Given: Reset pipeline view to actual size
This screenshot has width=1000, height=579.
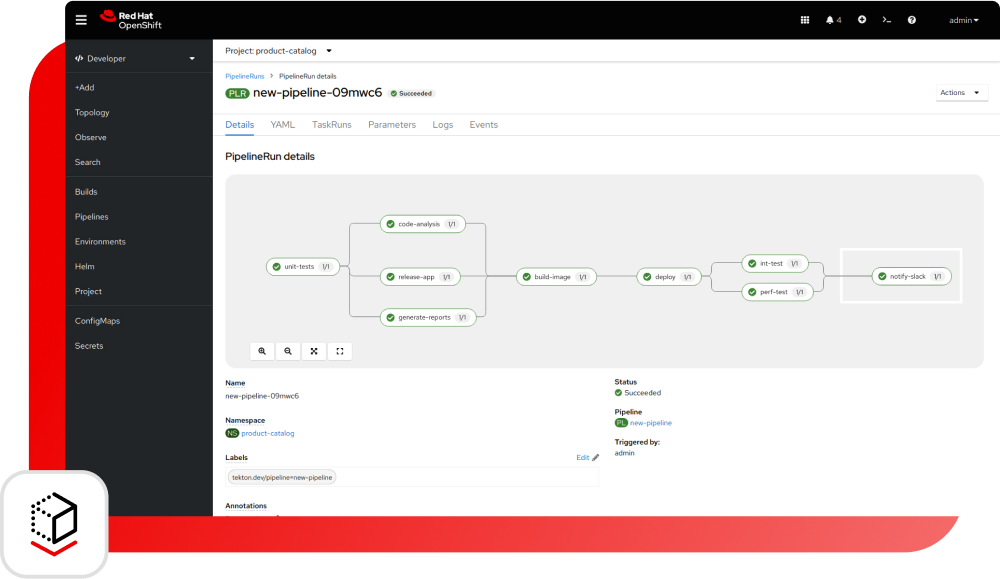Looking at the screenshot, I should [339, 351].
